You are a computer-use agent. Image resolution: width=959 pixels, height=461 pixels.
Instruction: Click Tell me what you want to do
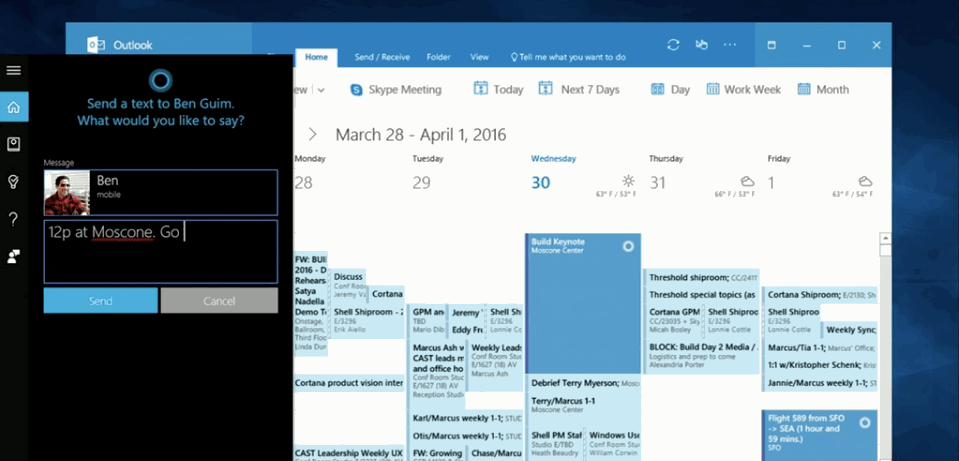click(x=568, y=57)
